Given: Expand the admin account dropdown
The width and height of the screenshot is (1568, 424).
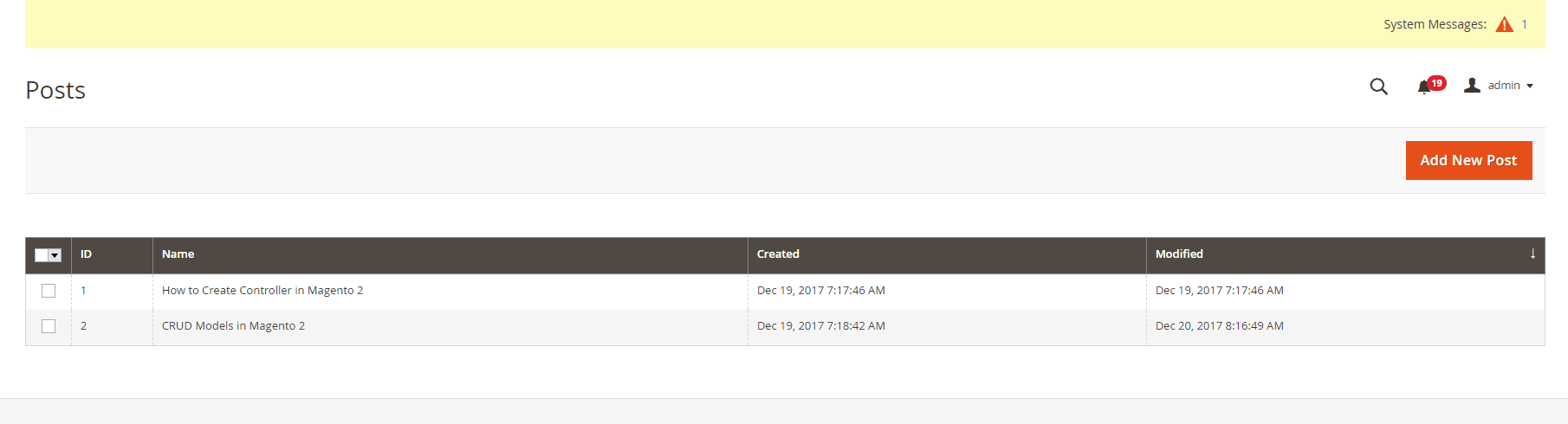Looking at the screenshot, I should pos(1530,86).
